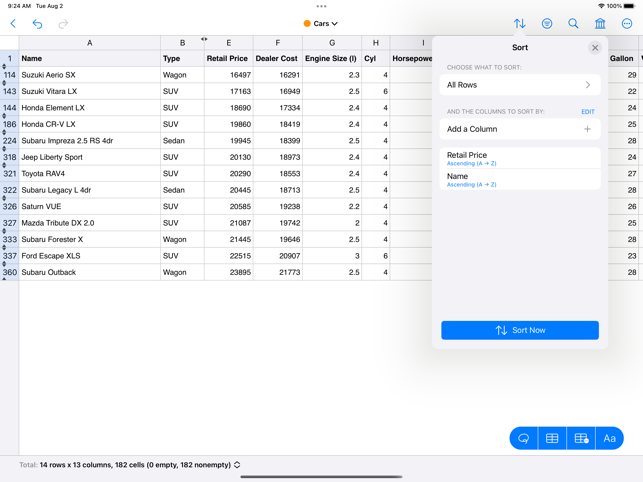Screen dimensions: 643x482
Task: Tap the table grid icon
Action: pyautogui.click(x=552, y=438)
